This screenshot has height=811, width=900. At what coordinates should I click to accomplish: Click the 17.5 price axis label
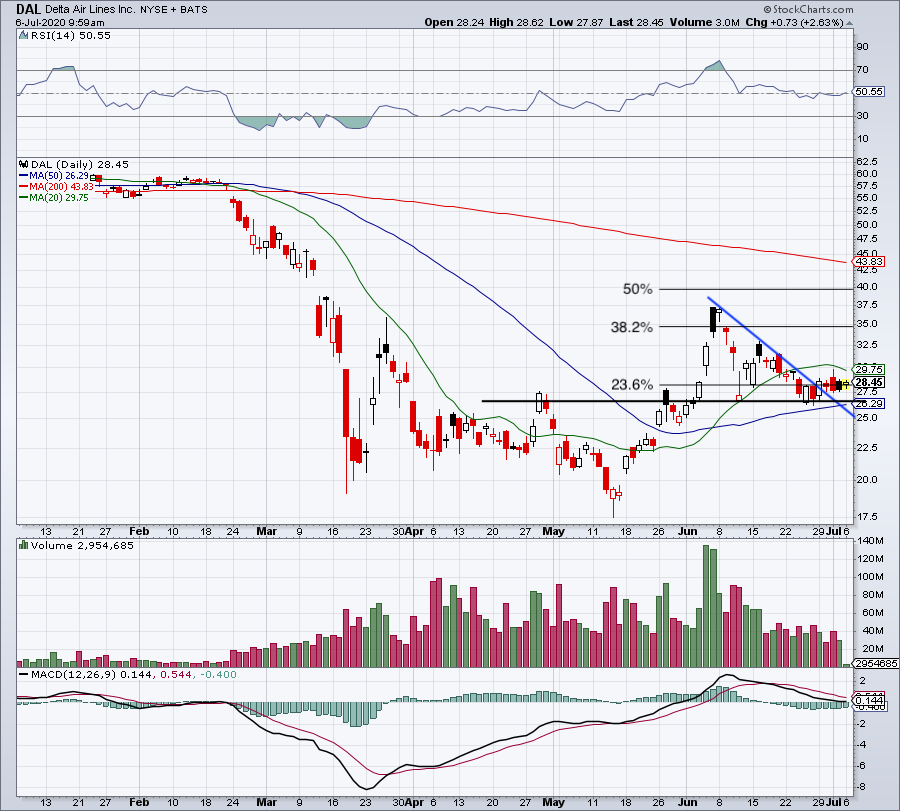pyautogui.click(x=867, y=517)
